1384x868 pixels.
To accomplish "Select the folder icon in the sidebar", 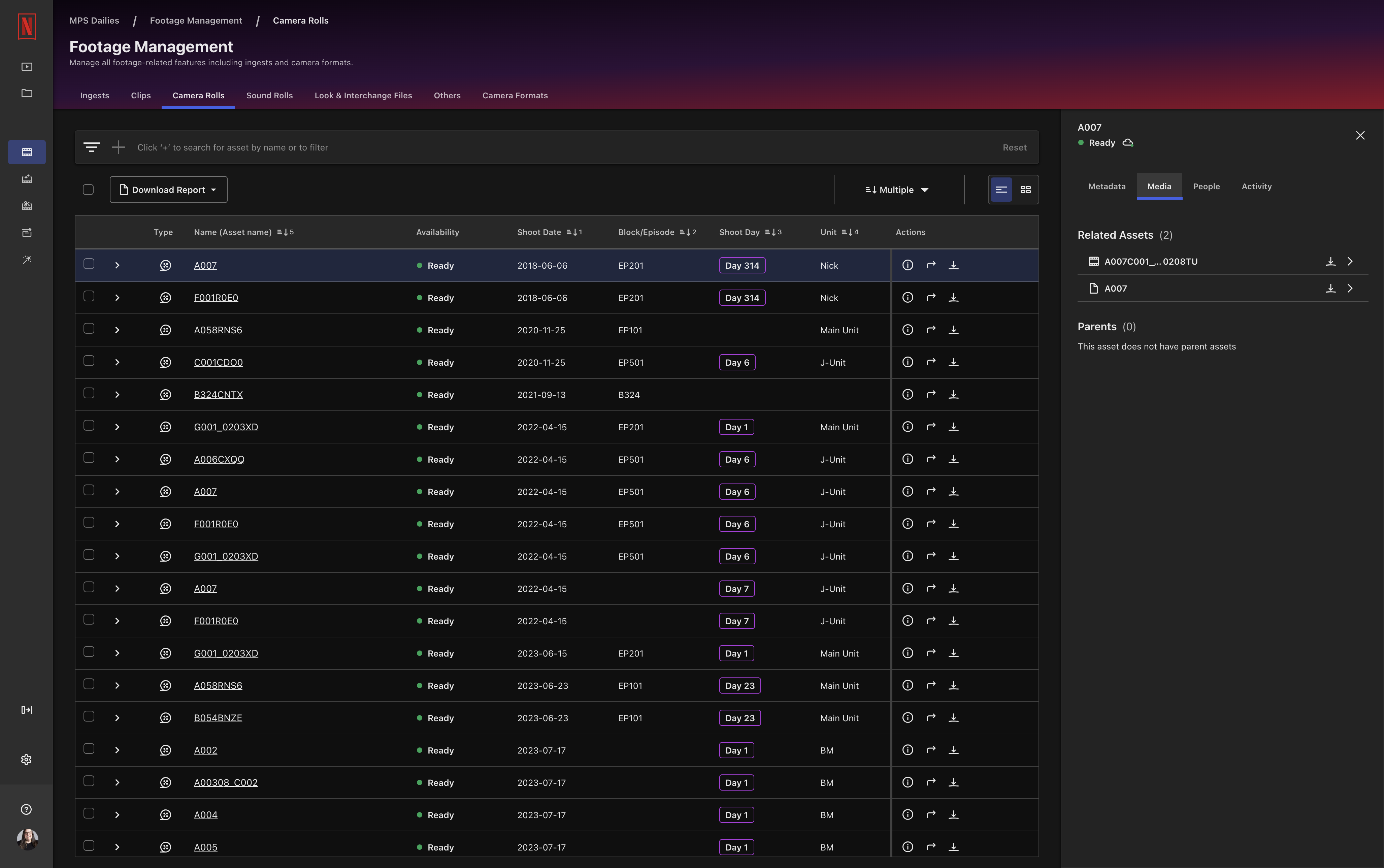I will point(26,93).
